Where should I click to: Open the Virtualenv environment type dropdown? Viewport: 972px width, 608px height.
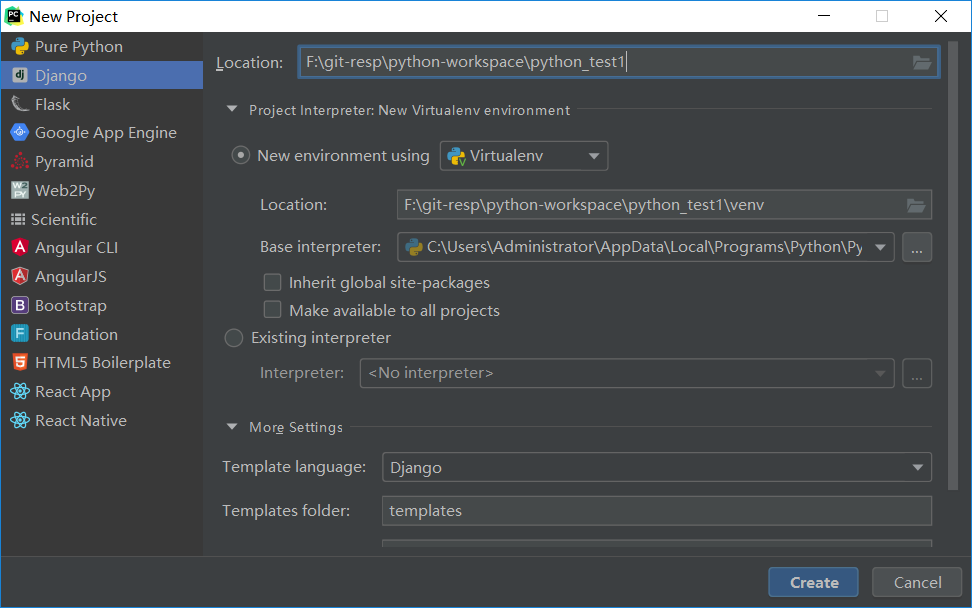coord(524,156)
